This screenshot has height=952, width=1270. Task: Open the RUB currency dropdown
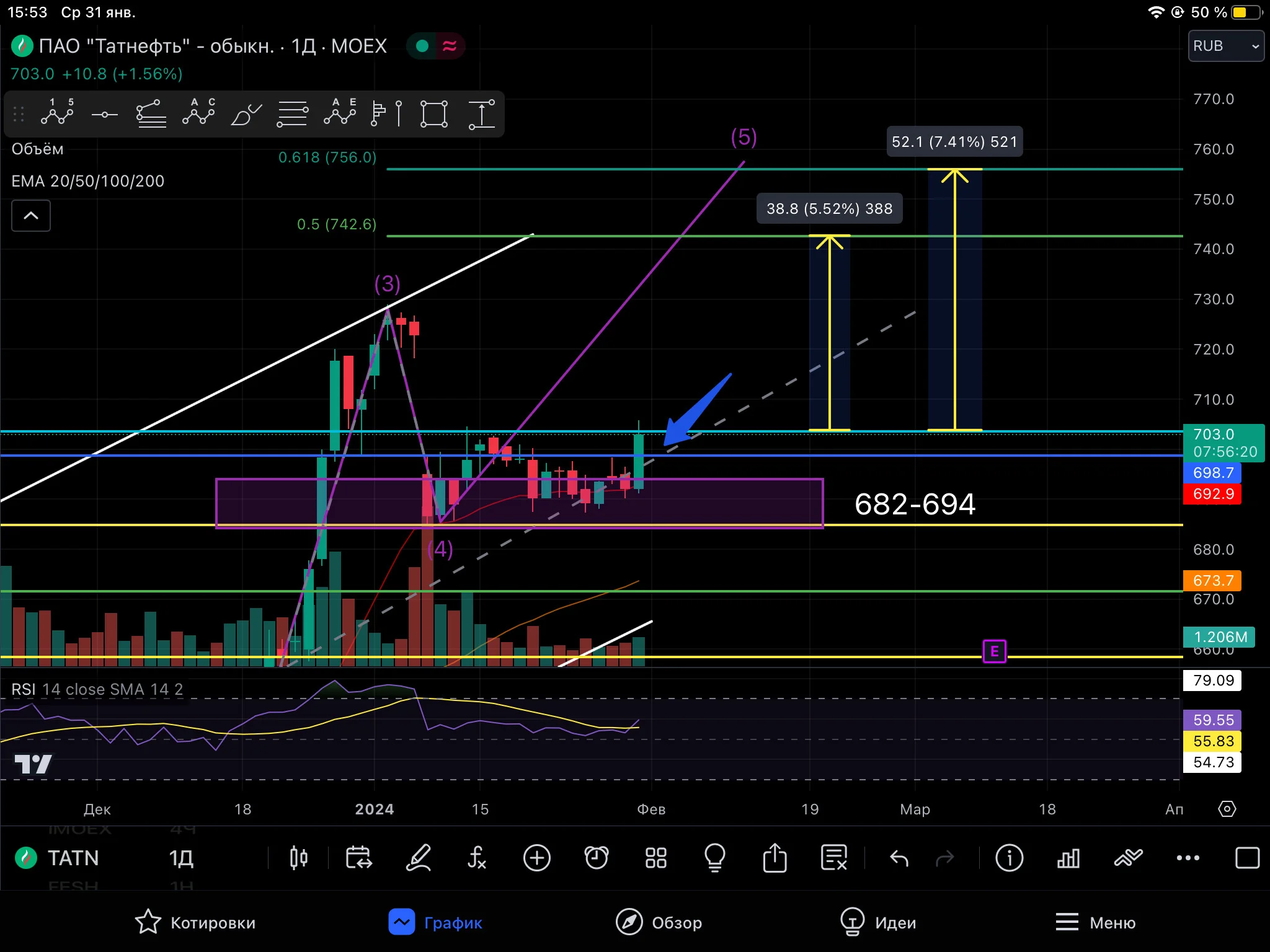click(1226, 46)
